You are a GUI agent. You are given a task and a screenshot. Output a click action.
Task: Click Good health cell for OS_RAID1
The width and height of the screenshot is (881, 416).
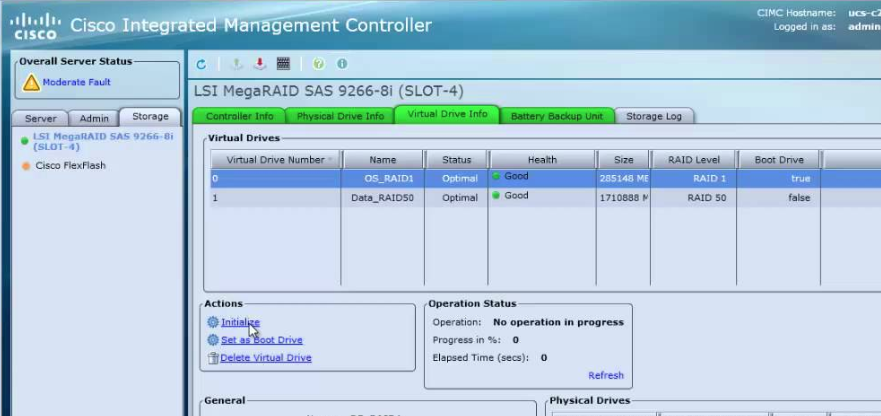tap(542, 179)
